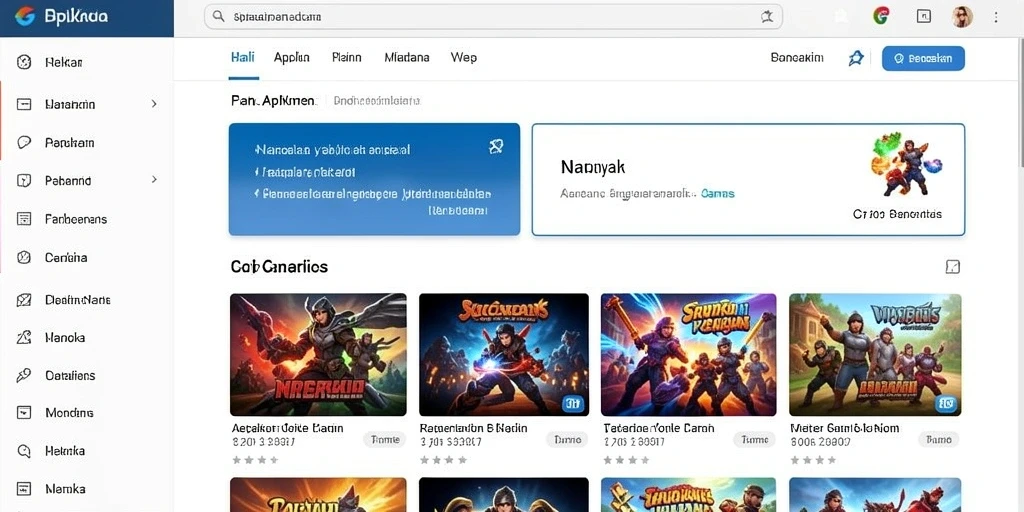Switch to the Wep tab
The height and width of the screenshot is (512, 1024).
464,57
